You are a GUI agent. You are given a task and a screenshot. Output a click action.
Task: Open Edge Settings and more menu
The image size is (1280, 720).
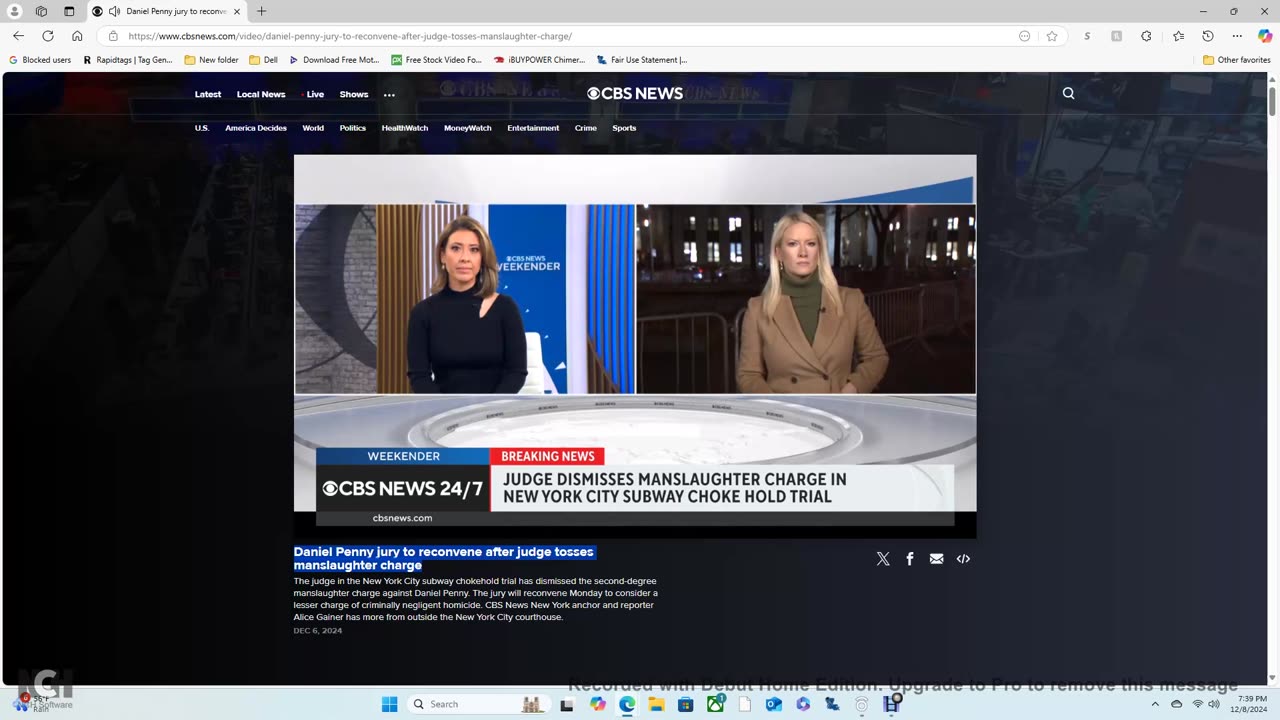tap(1237, 36)
